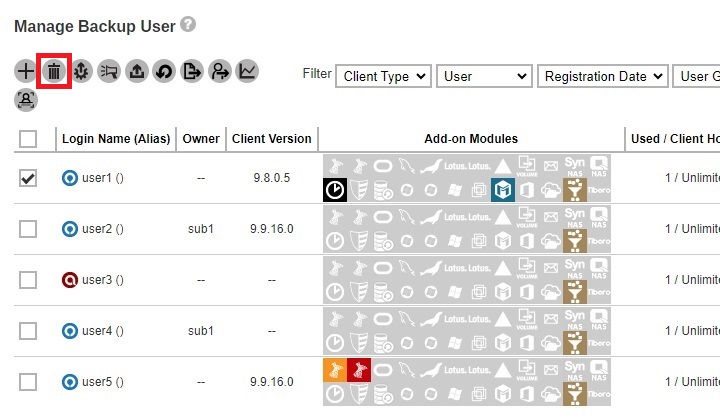Click the Client Version column header
Image resolution: width=720 pixels, height=420 pixels.
click(x=271, y=139)
